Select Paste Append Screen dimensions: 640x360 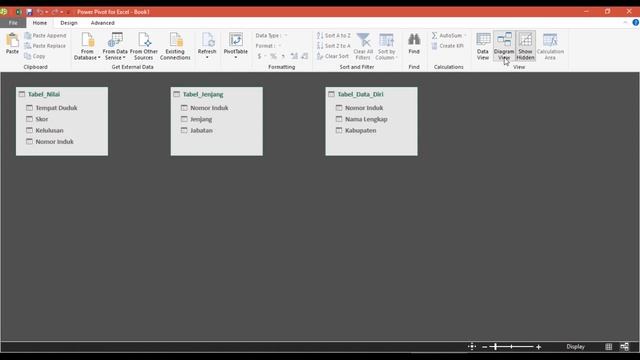pos(45,36)
